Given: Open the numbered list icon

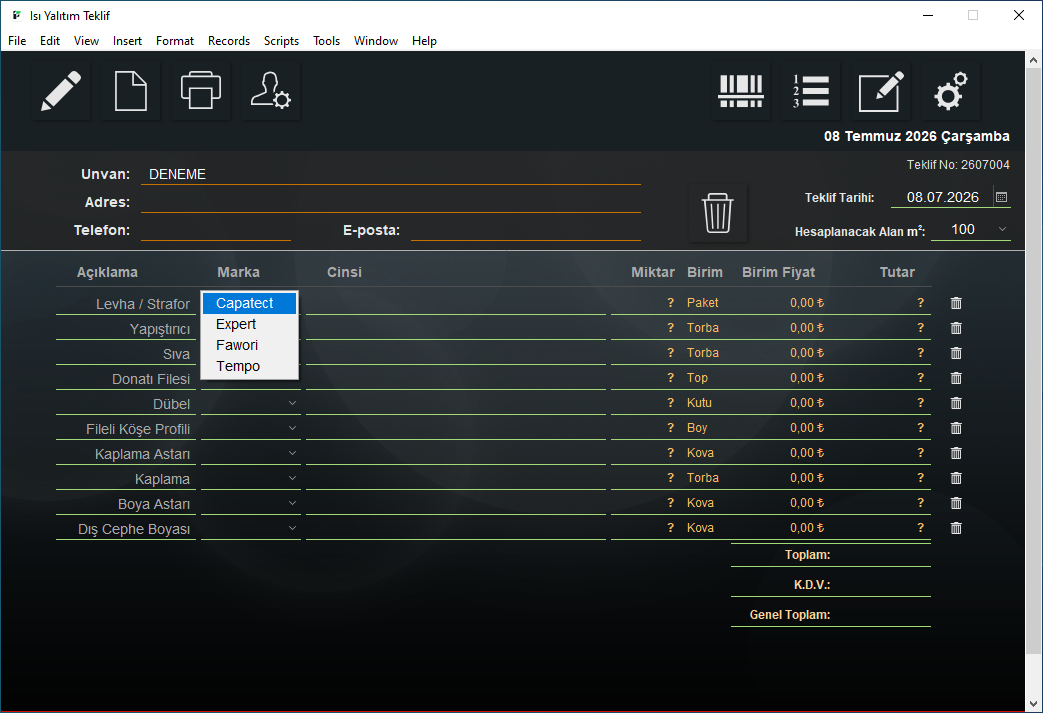Looking at the screenshot, I should pos(811,91).
